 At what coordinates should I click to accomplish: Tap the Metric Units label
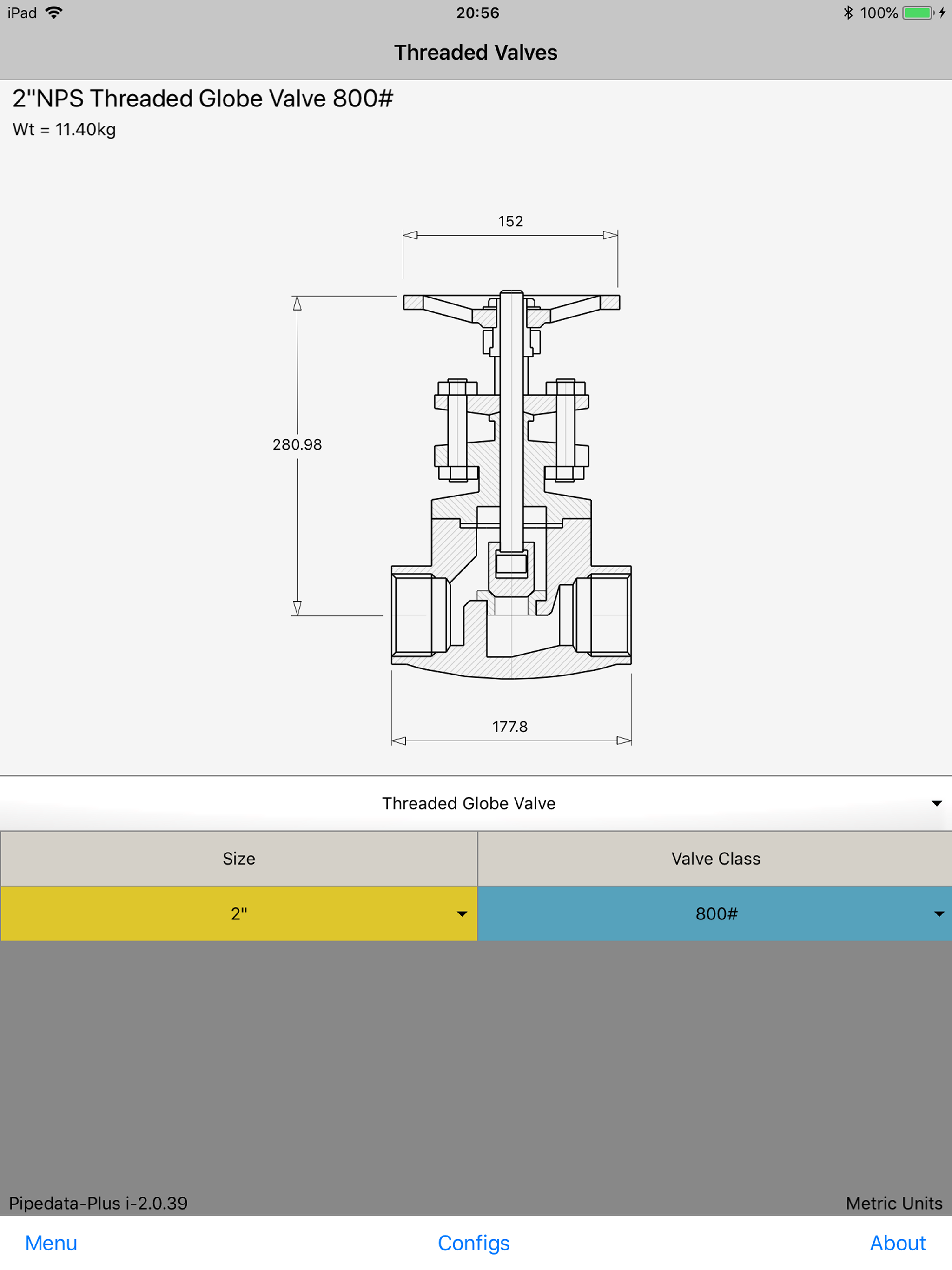[893, 1203]
